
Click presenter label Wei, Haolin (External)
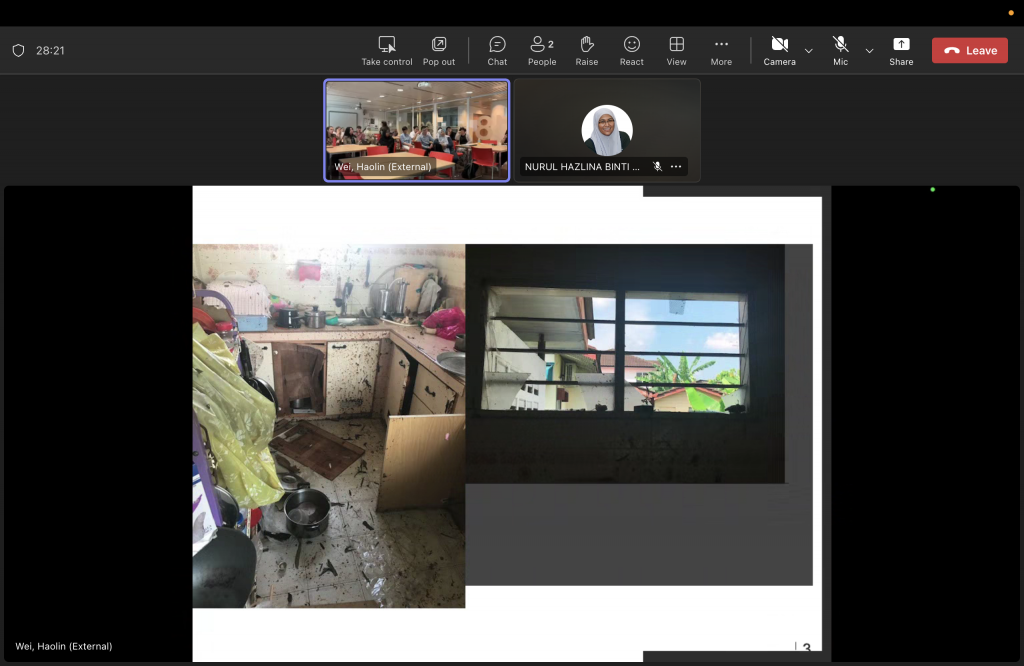63,646
